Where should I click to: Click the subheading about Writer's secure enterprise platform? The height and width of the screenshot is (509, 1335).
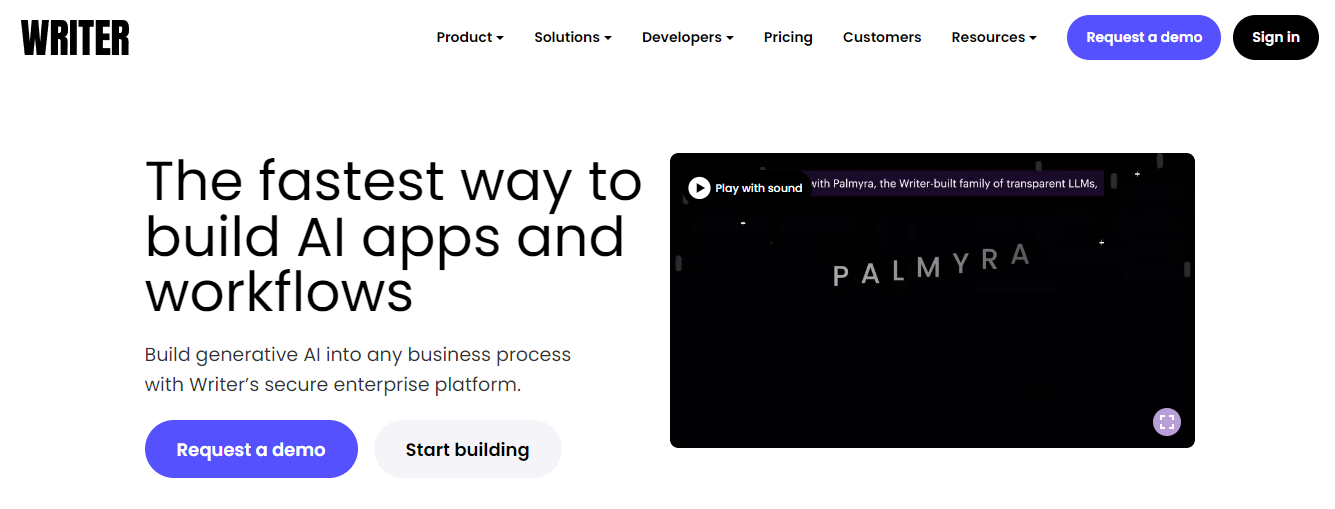point(357,369)
